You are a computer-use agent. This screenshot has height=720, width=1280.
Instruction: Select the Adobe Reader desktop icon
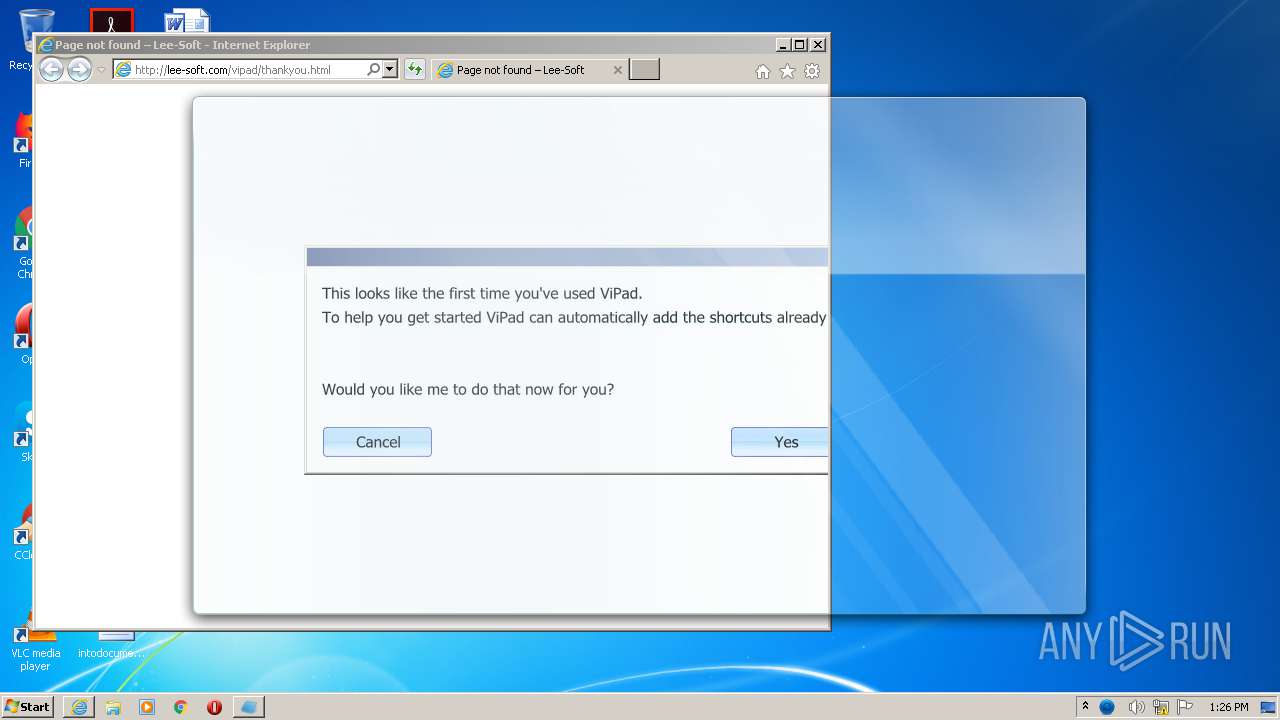[x=111, y=20]
